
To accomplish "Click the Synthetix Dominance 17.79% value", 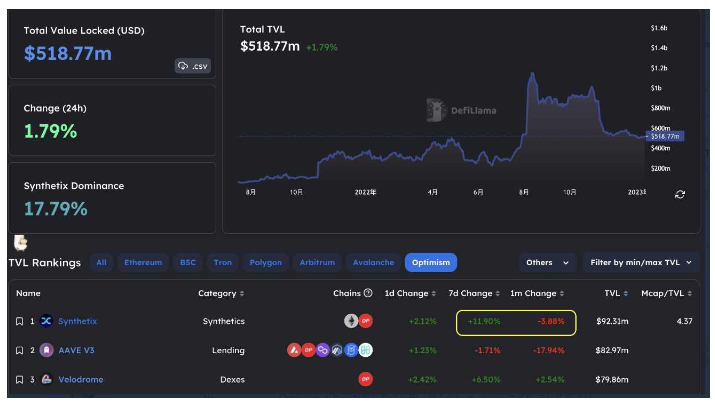I will (56, 209).
